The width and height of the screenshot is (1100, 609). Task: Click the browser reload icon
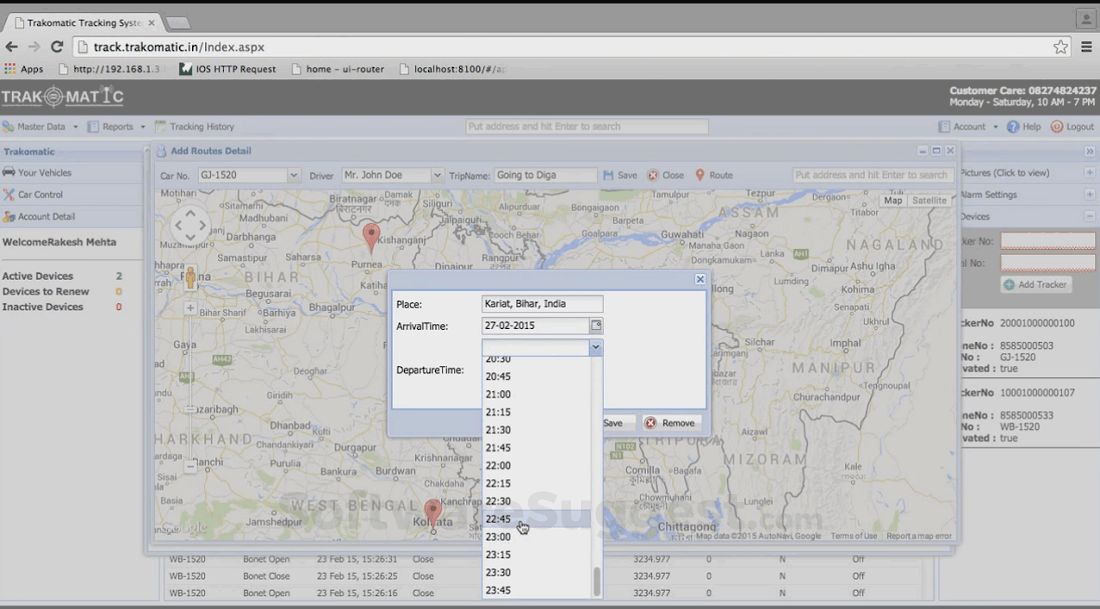click(57, 47)
